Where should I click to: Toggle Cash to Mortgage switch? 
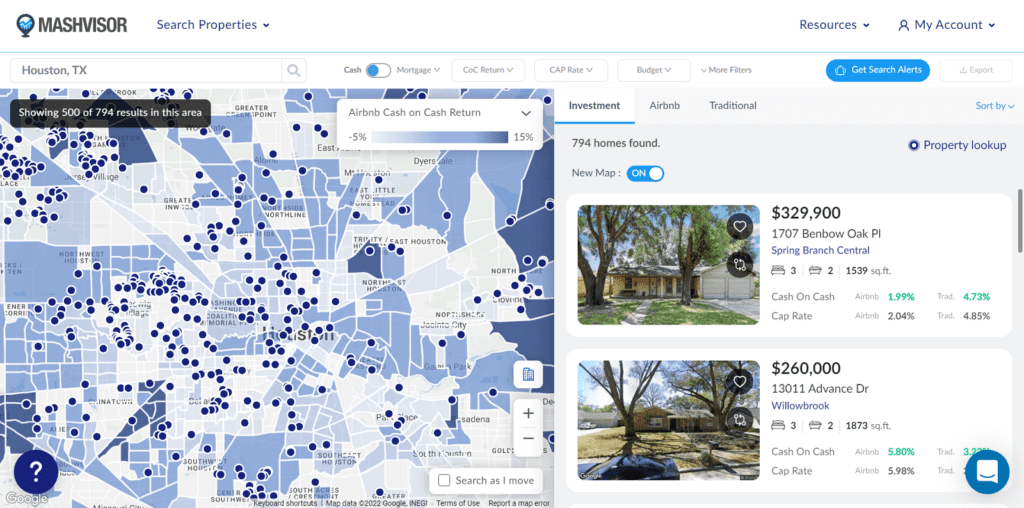pyautogui.click(x=378, y=70)
